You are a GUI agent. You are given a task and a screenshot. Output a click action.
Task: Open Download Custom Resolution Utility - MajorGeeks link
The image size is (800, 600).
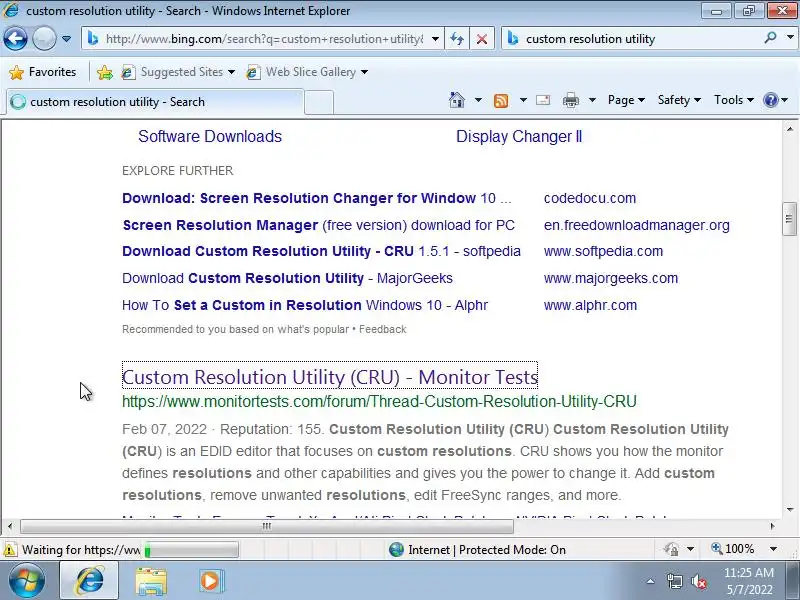pyautogui.click(x=287, y=278)
